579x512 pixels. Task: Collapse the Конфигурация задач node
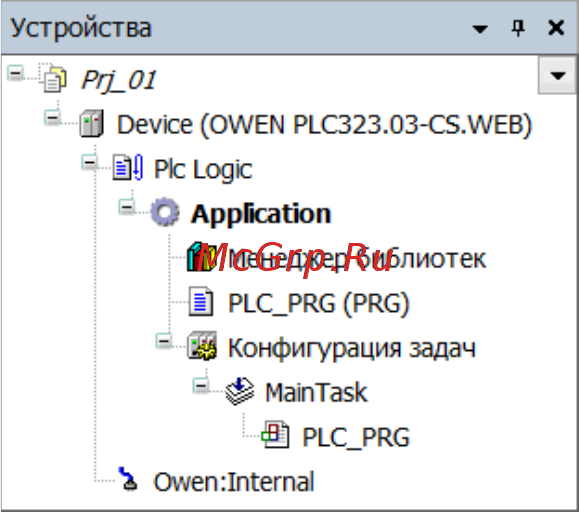164,341
